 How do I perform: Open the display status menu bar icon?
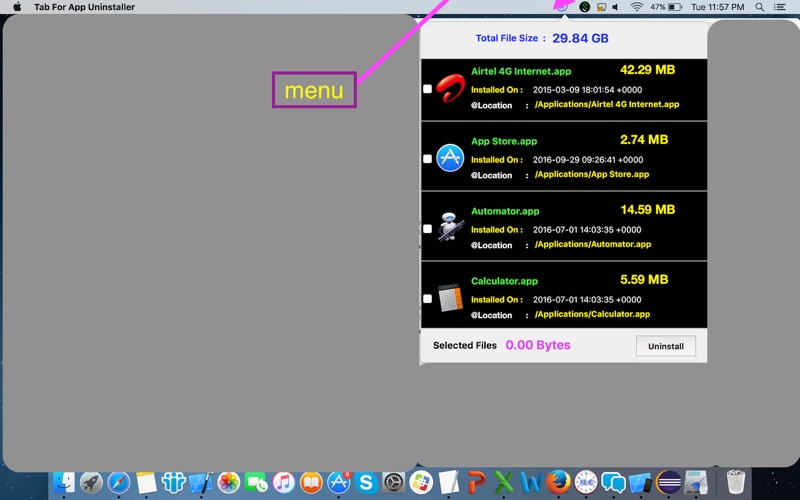(602, 7)
